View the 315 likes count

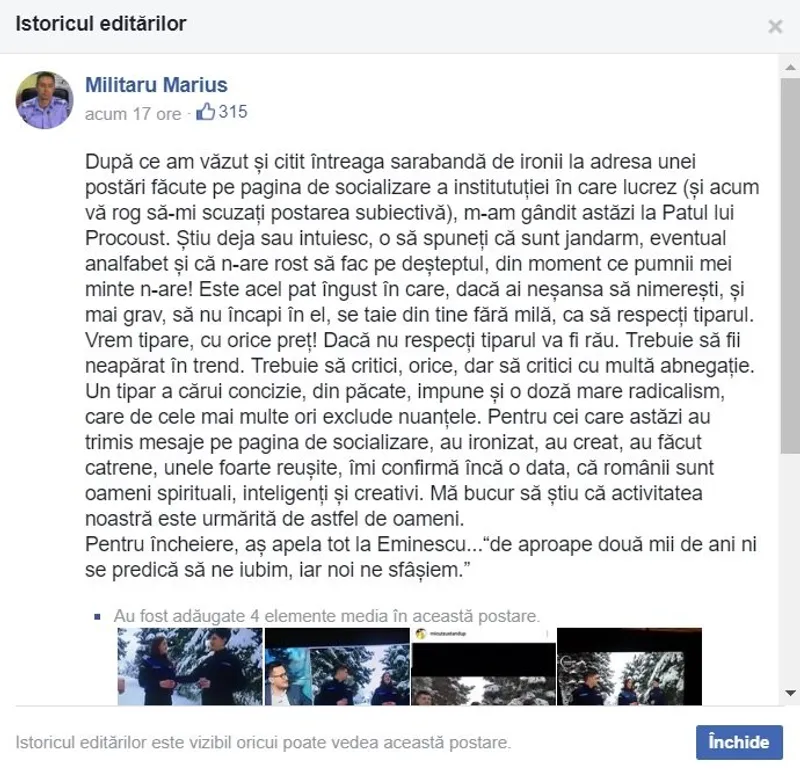tap(233, 112)
